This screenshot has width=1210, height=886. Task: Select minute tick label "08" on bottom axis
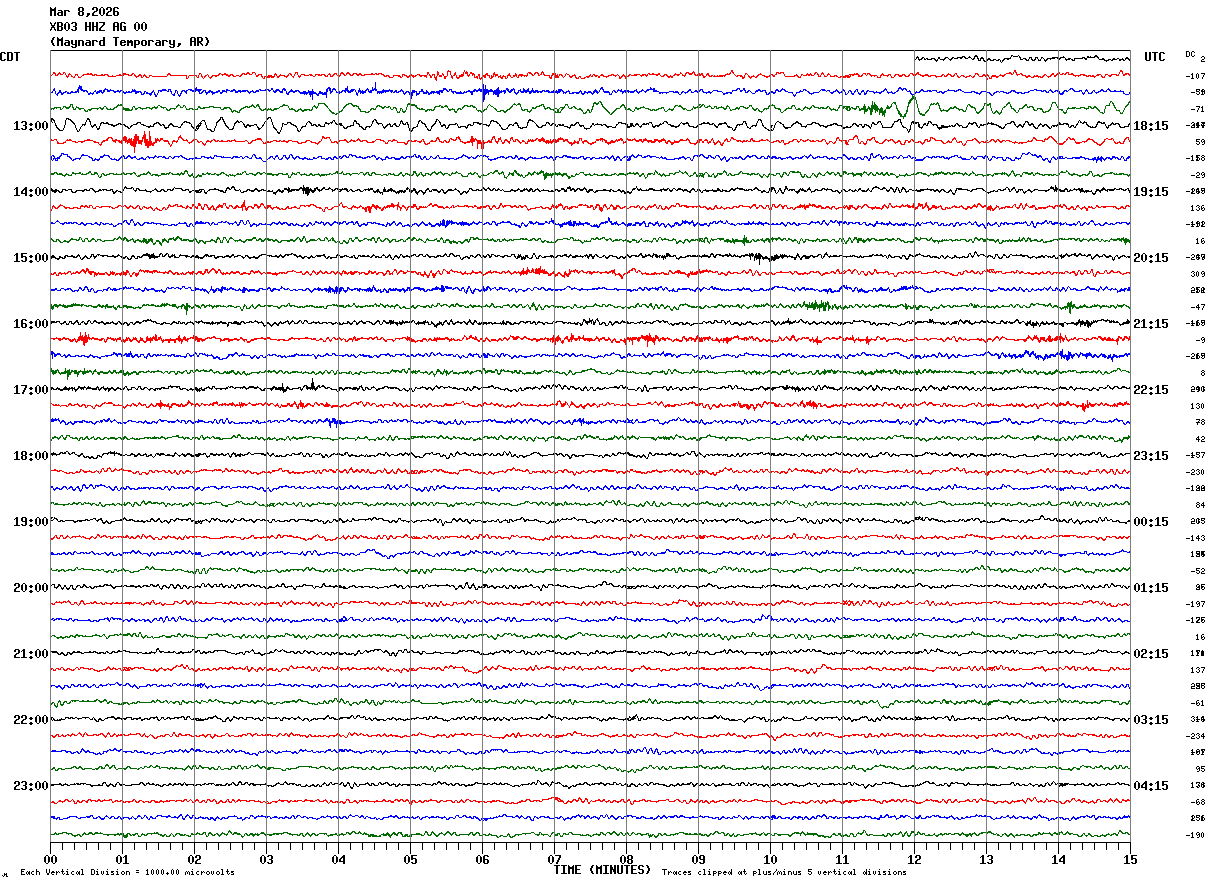pos(626,859)
